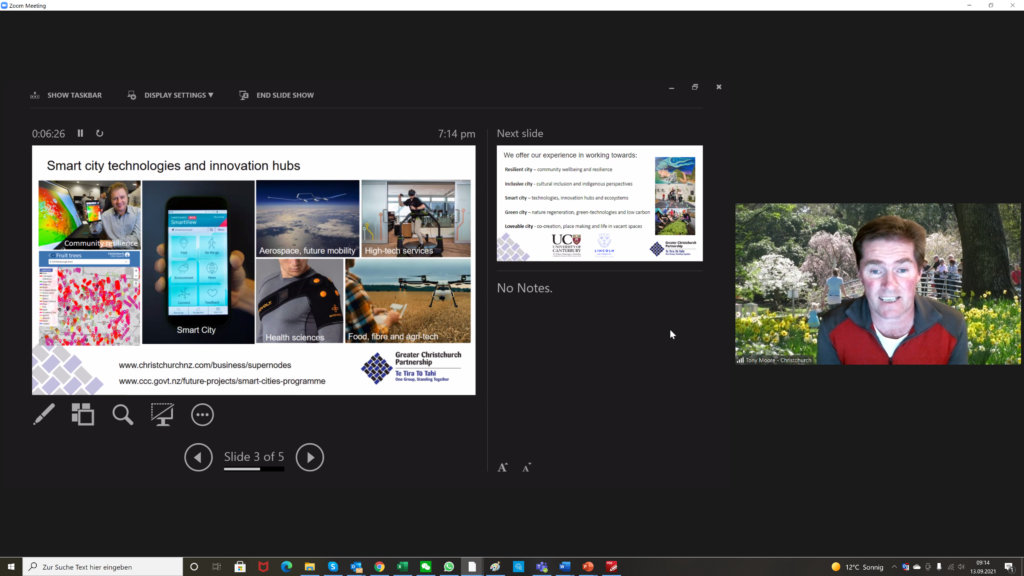Pause the presentation timer
The height and width of the screenshot is (576, 1024).
pos(81,133)
